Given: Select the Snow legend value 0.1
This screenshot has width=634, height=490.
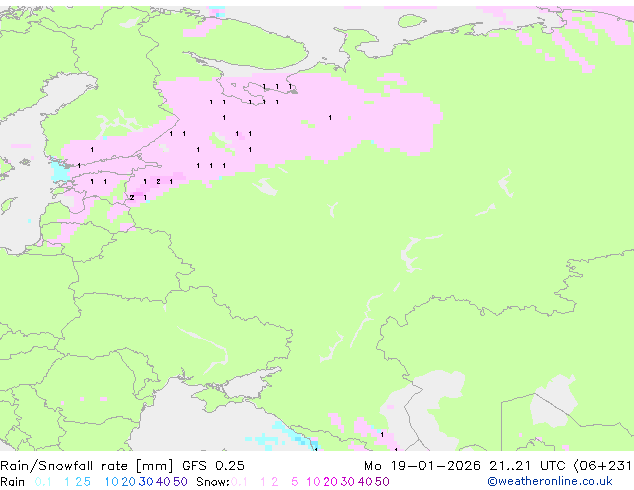Looking at the screenshot, I should click(x=239, y=482).
